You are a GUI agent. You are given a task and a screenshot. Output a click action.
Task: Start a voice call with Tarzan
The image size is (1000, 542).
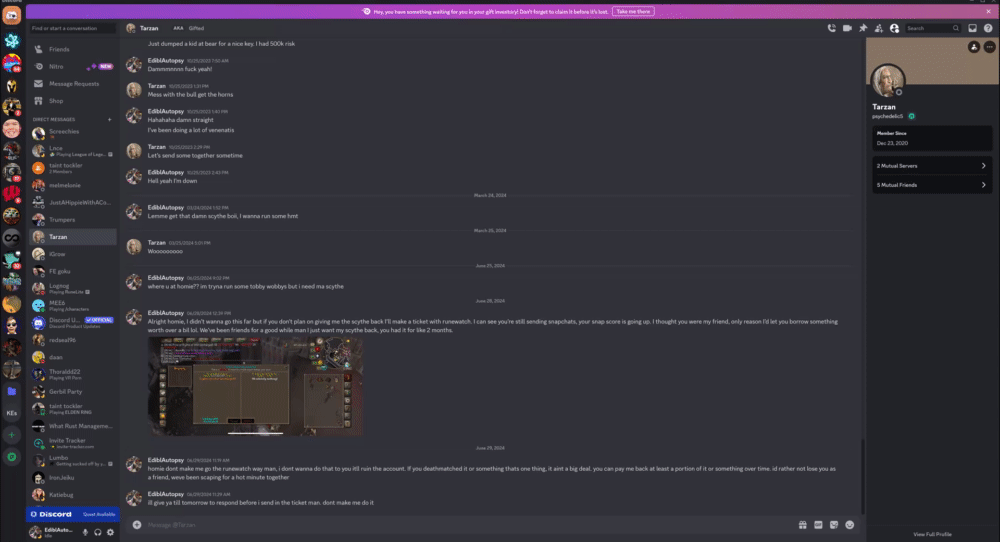click(832, 28)
